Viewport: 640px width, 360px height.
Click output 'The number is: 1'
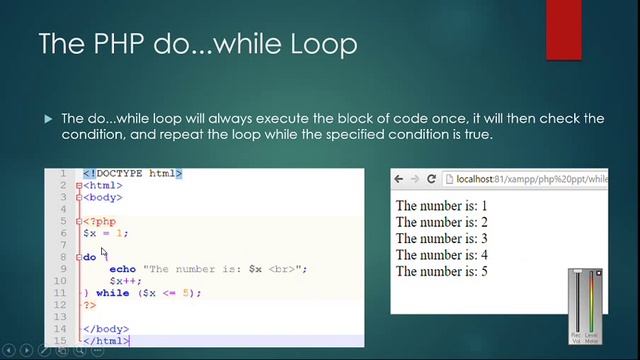(x=441, y=206)
